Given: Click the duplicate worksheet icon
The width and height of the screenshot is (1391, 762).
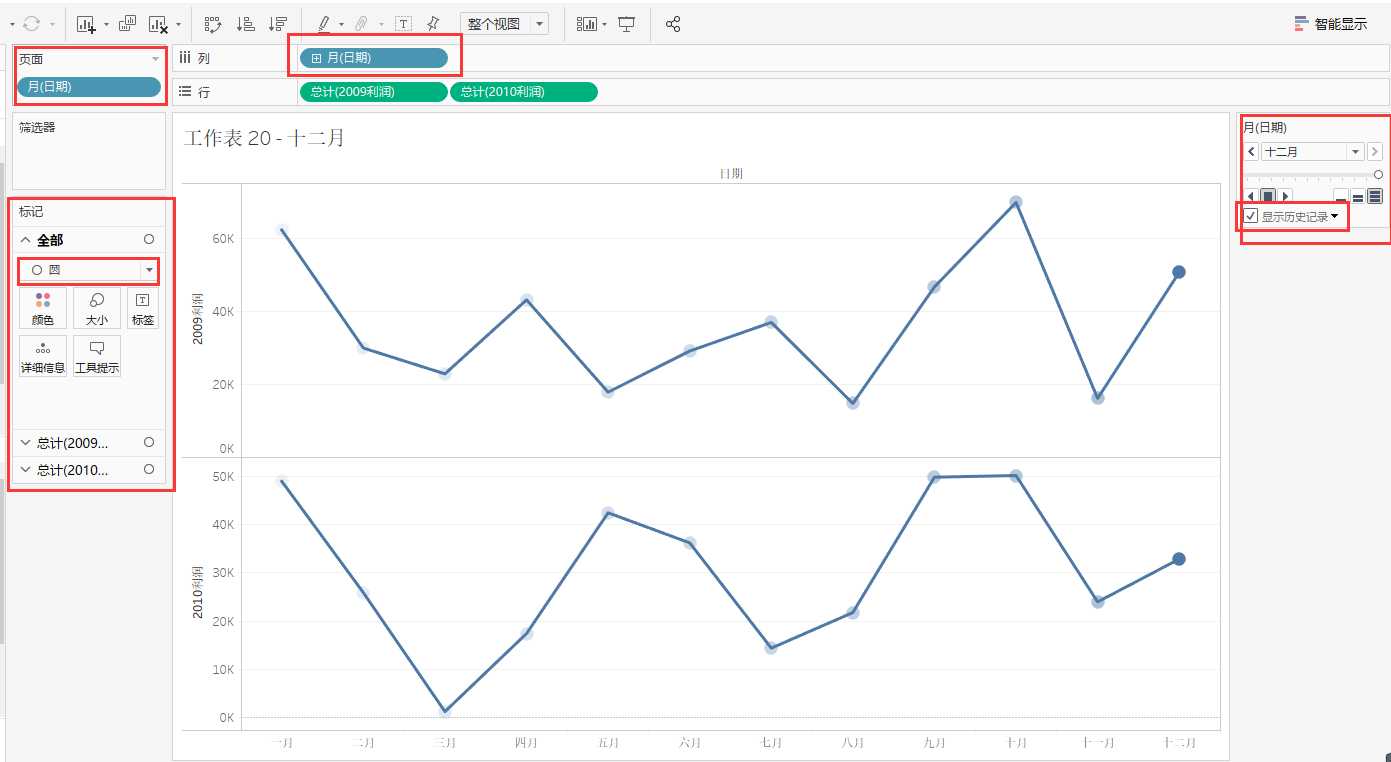Looking at the screenshot, I should pos(128,23).
